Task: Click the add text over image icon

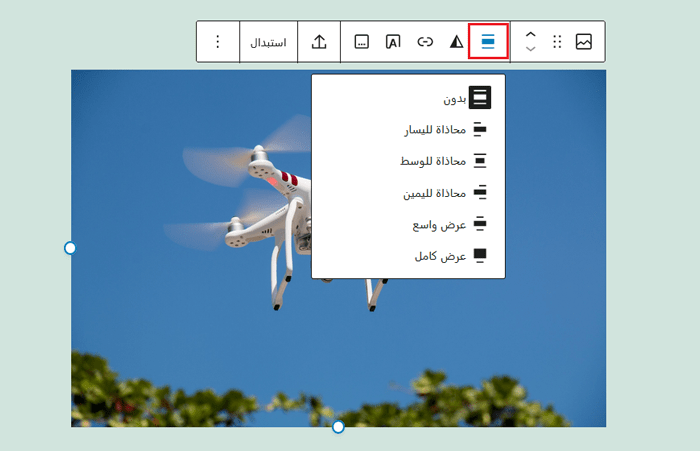Action: point(393,42)
